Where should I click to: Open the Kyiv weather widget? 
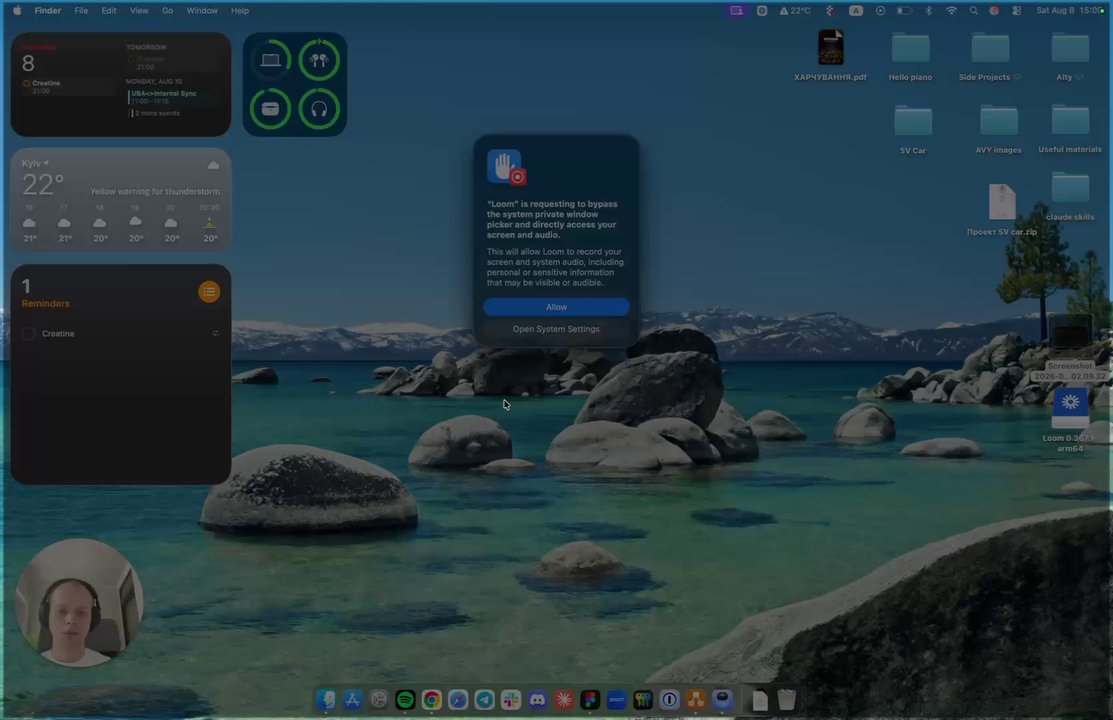121,200
